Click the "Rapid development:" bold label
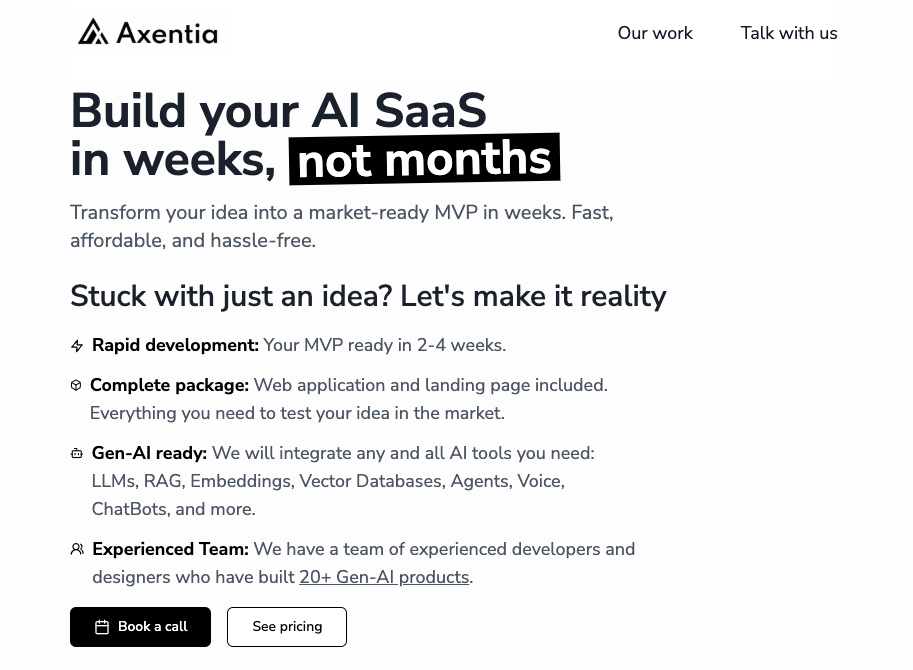913x670 pixels. point(175,345)
